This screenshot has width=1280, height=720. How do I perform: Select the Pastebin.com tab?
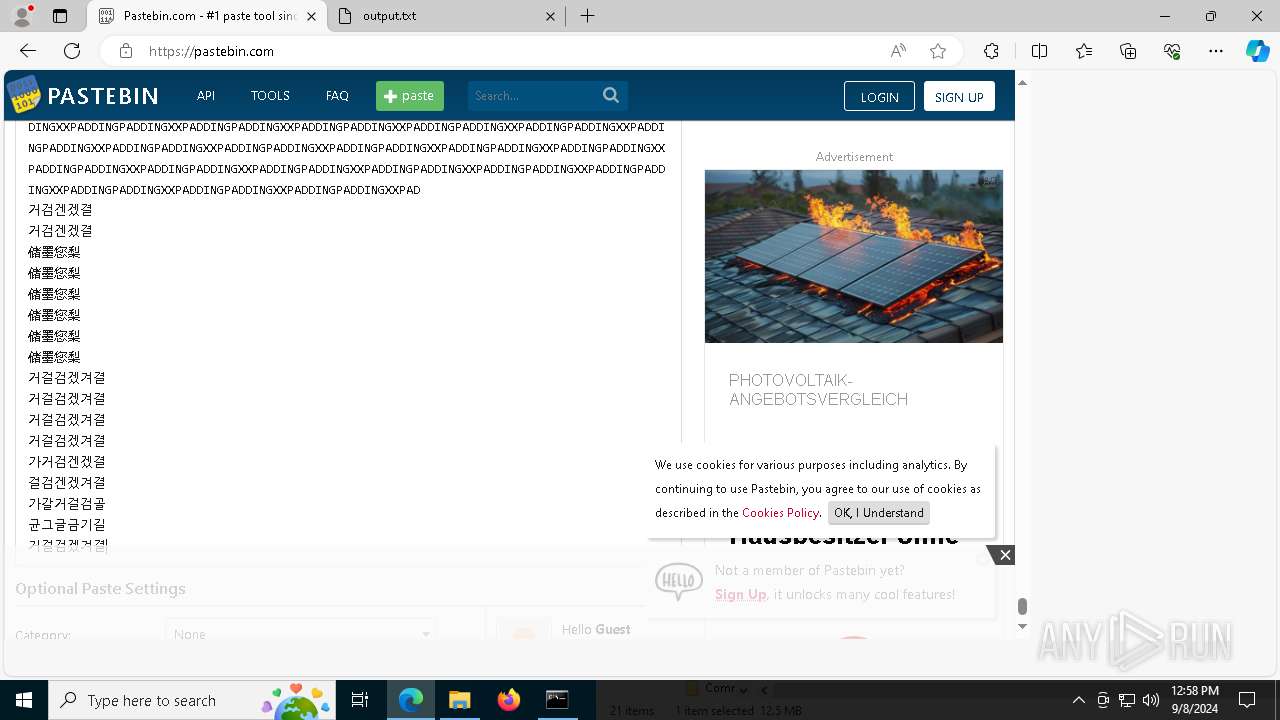click(207, 16)
